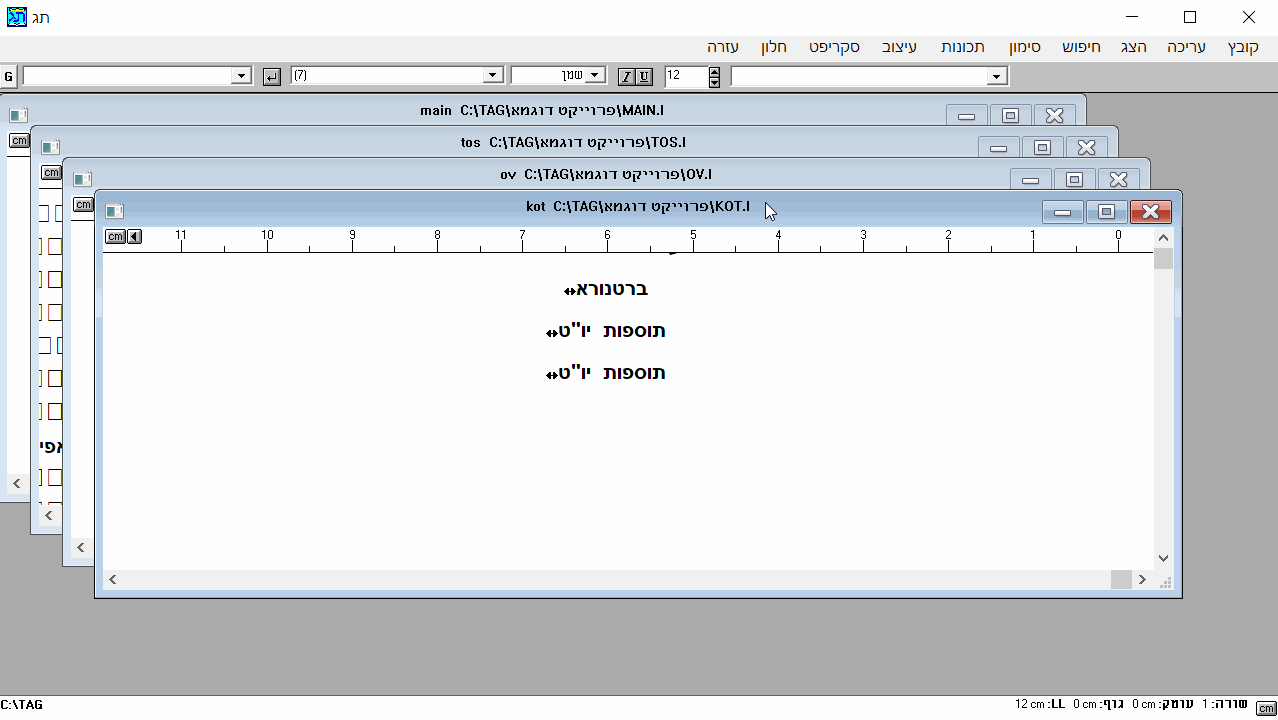Click the kot horizontal scrollbar right arrow

click(x=1144, y=580)
